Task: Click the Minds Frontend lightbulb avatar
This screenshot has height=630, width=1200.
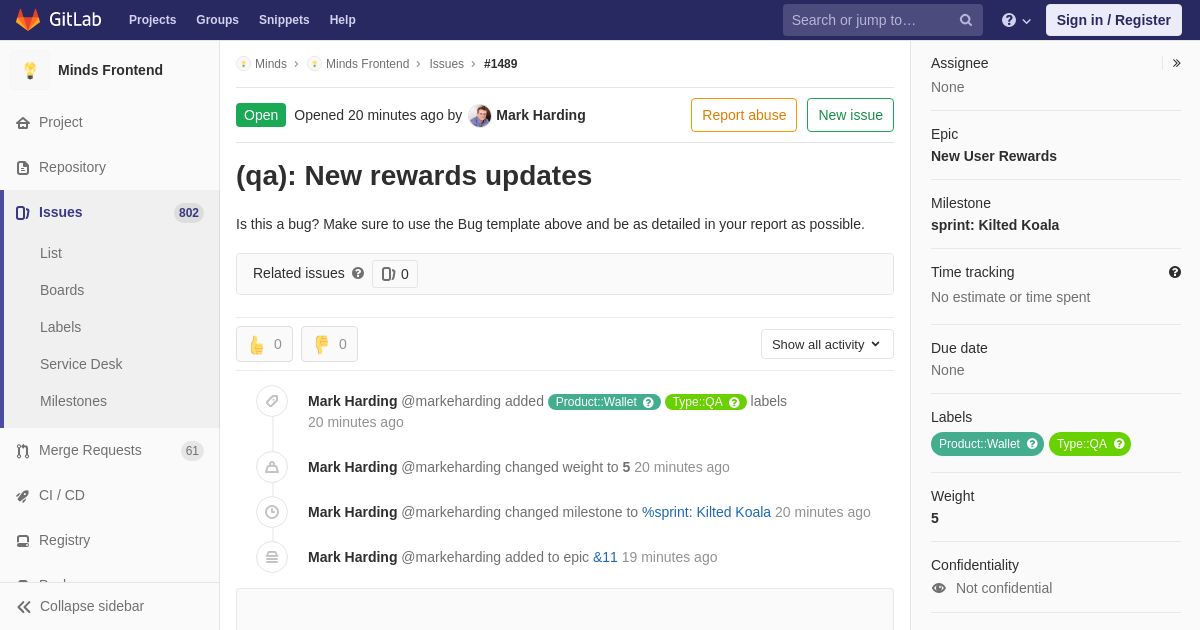Action: pyautogui.click(x=30, y=70)
